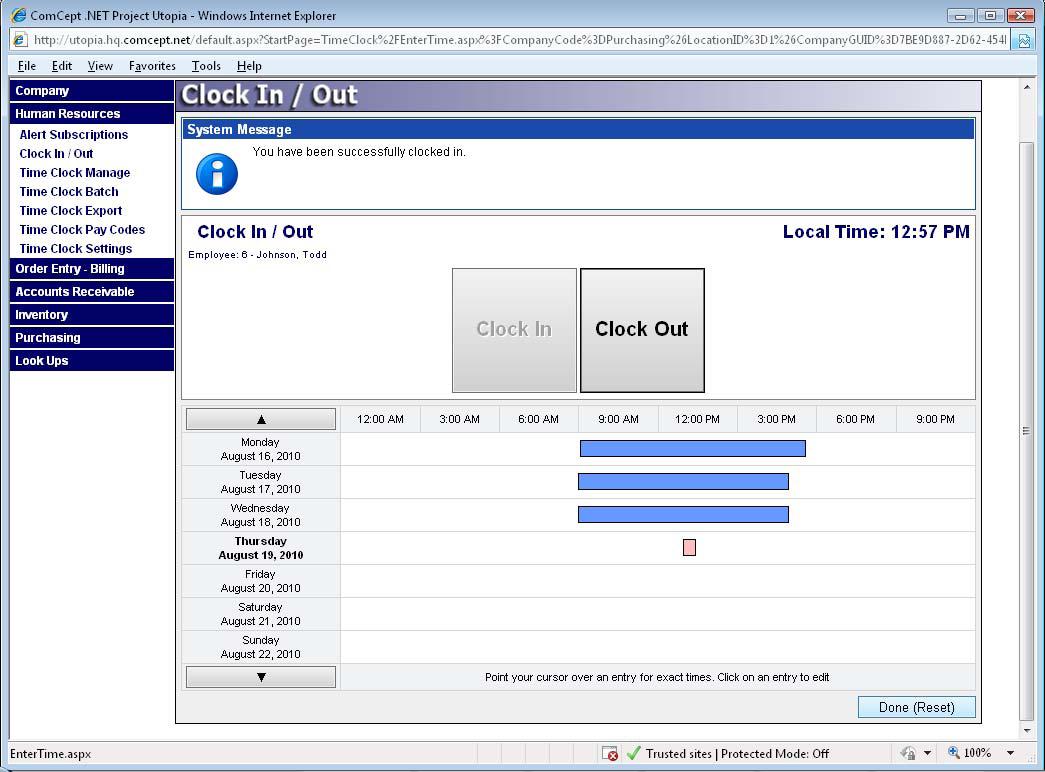Open the Favorites menu
This screenshot has width=1045, height=772.
(152, 66)
